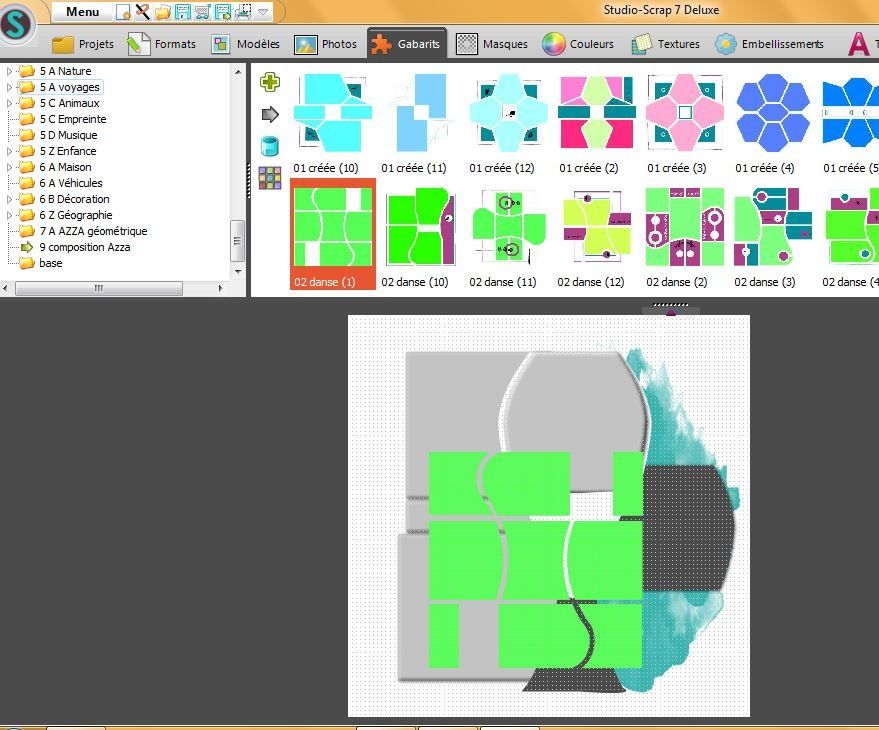Switch to the Projets tab
The height and width of the screenshot is (730, 879).
tap(83, 44)
